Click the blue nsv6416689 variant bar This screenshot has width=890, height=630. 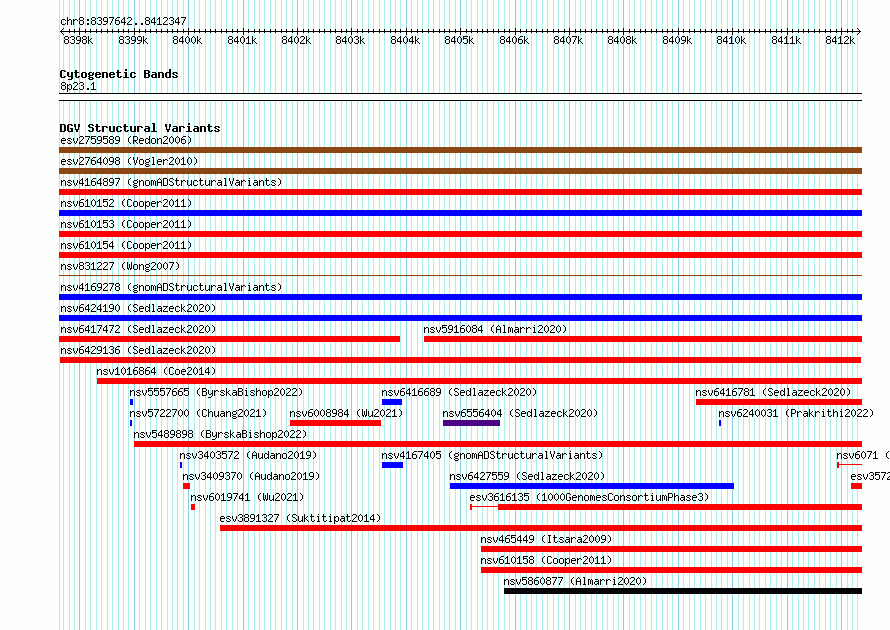click(x=392, y=402)
